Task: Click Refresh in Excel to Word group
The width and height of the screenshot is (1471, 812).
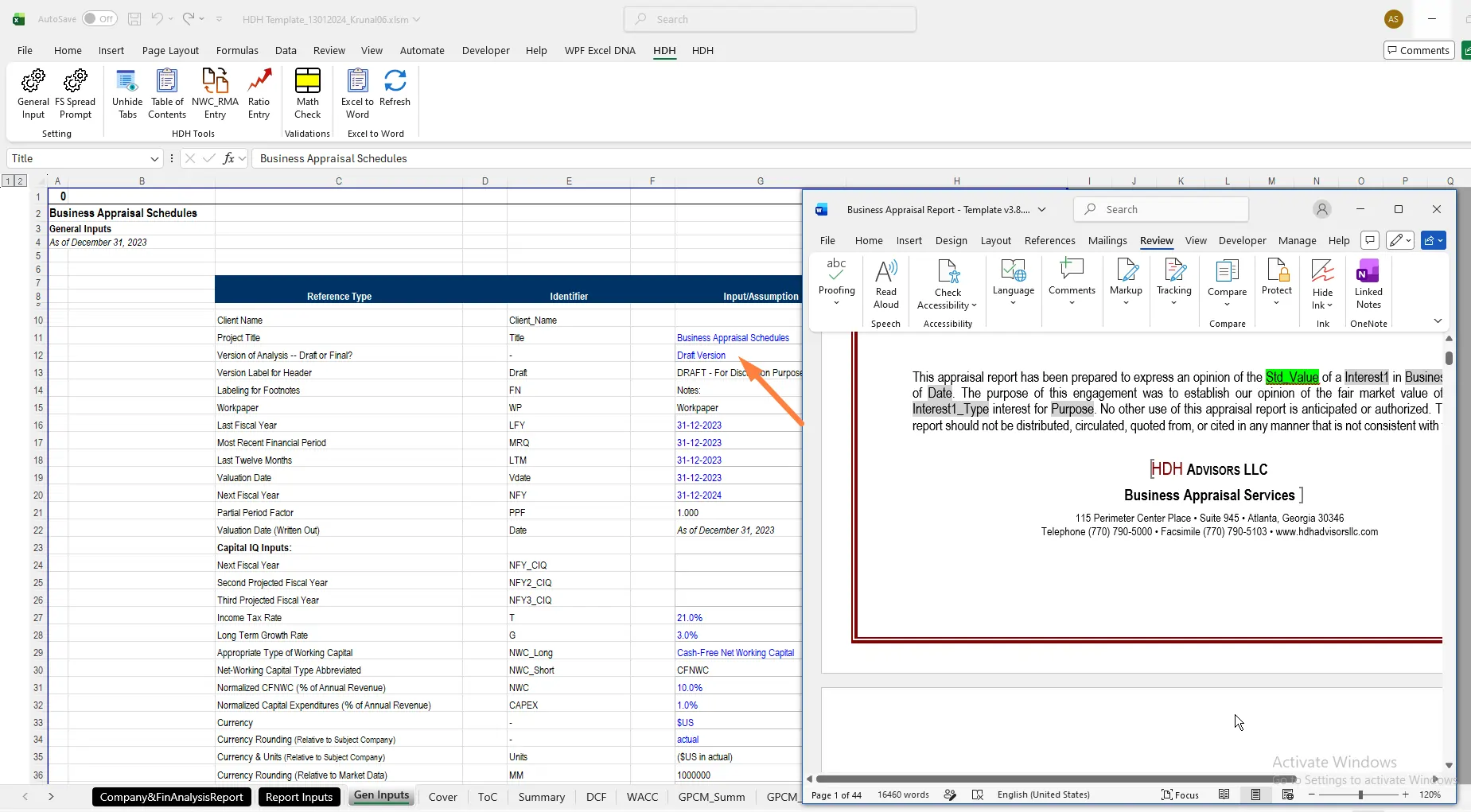Action: click(x=395, y=88)
